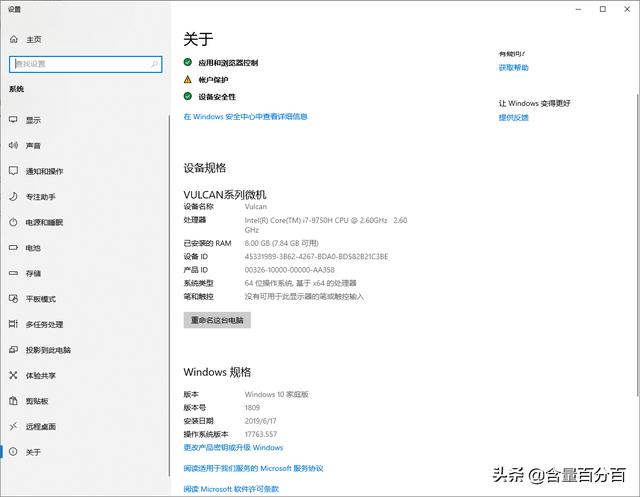640x497 pixels.
Task: Click device name value Vulcan
Action: point(256,206)
